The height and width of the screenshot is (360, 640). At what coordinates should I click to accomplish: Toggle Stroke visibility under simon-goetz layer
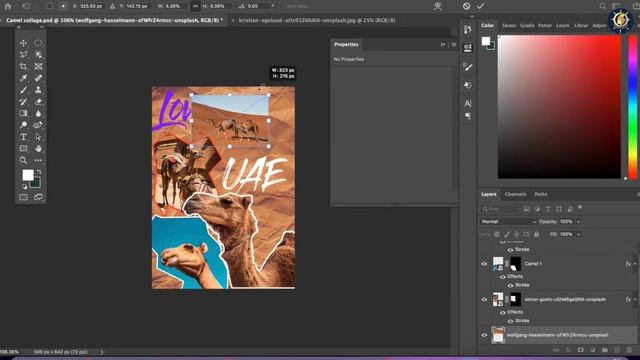click(x=510, y=321)
